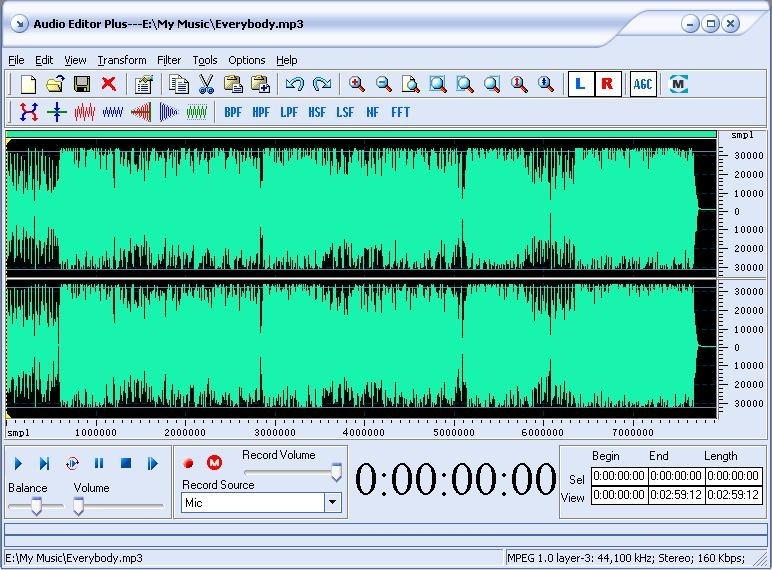Start playback with the play button
772x570 pixels.
click(18, 464)
